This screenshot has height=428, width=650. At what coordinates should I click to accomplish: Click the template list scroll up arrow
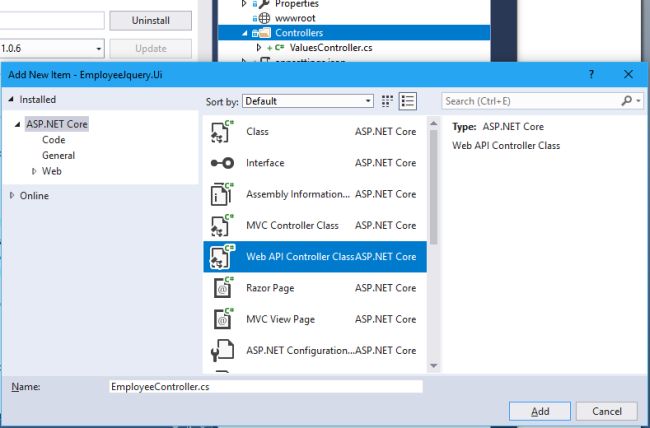[434, 123]
